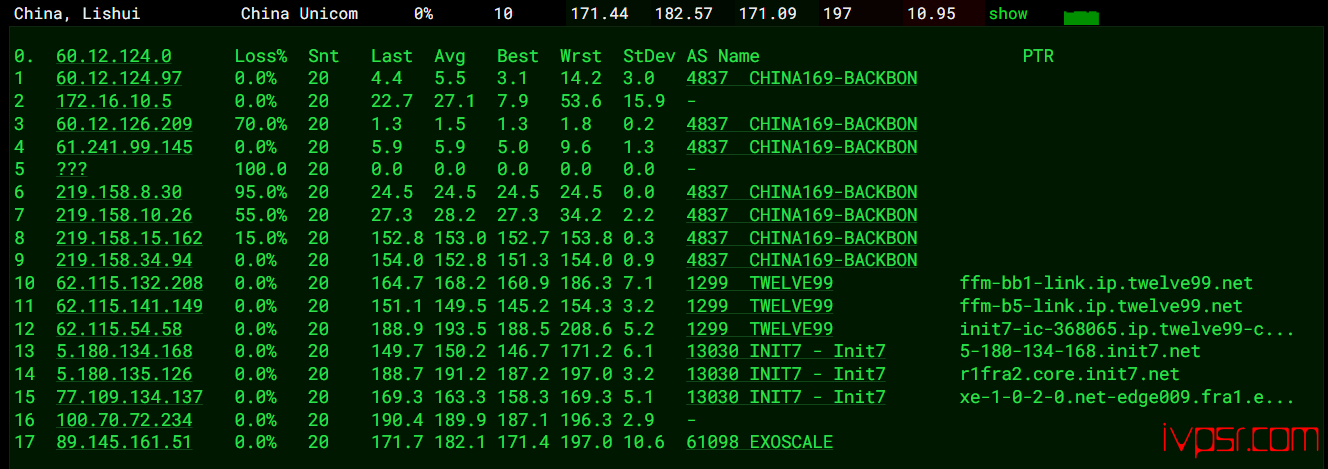Click AS 4837 CHINA169-BACKBON on hop 1
Viewport: 1328px width, 469px height.
coord(801,78)
